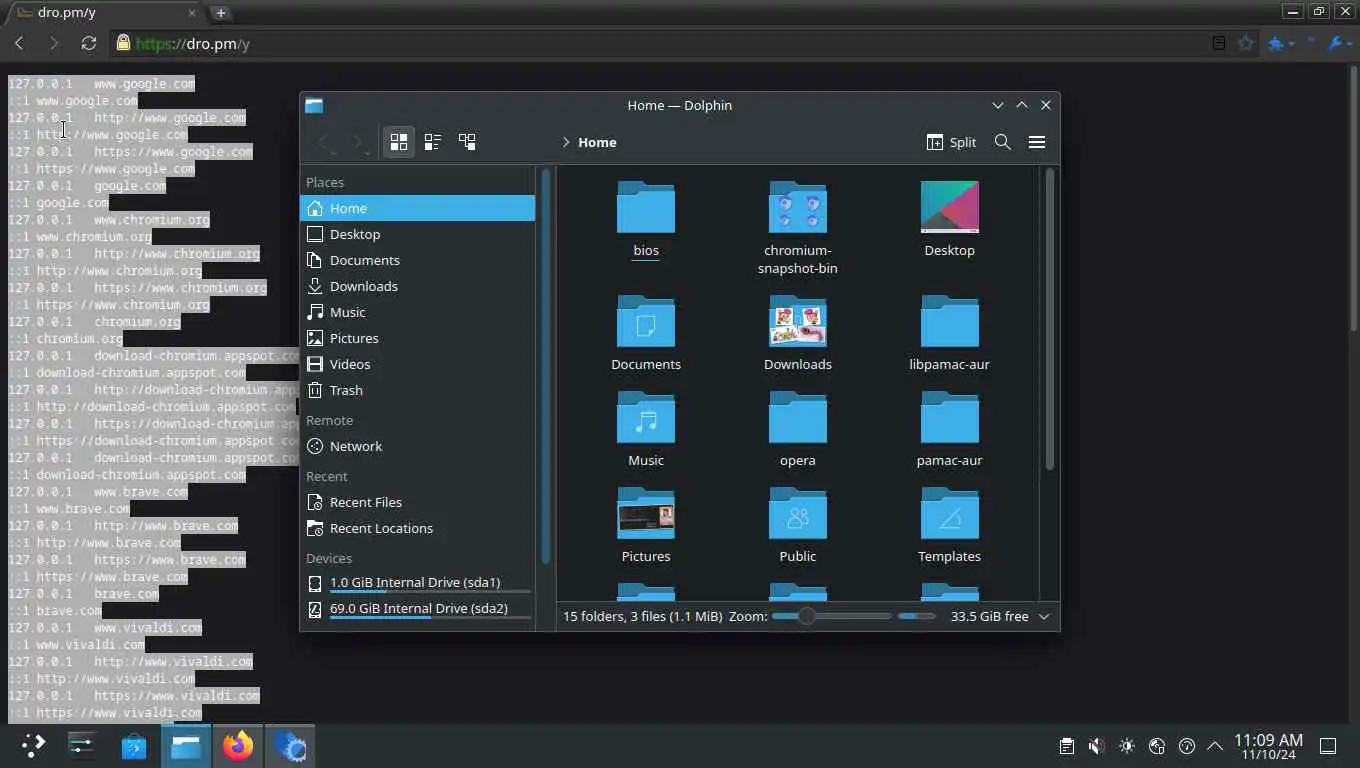1360x768 pixels.
Task: Switch Dolphin to Compact view mode
Action: tap(433, 142)
